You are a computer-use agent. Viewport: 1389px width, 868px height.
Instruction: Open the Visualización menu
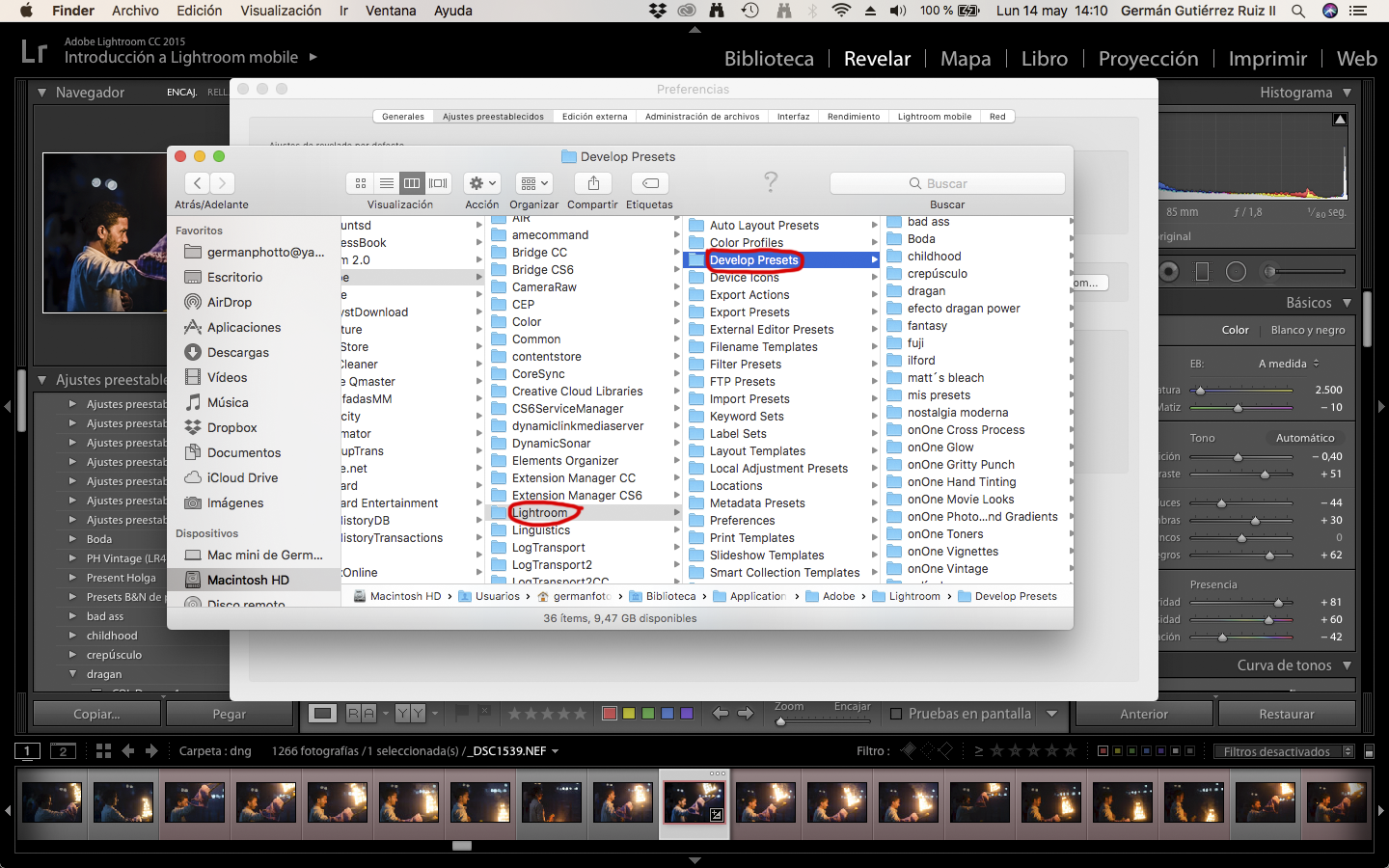point(281,11)
